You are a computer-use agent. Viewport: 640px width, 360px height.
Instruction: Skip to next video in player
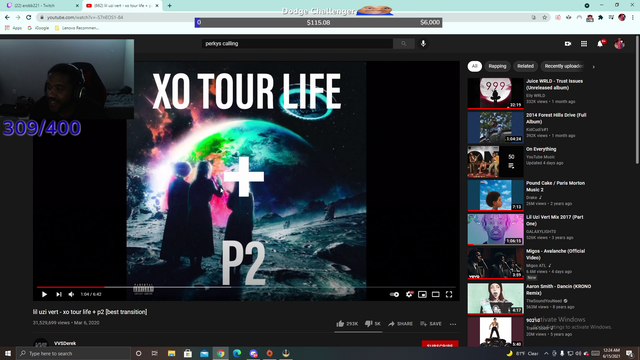pyautogui.click(x=59, y=294)
